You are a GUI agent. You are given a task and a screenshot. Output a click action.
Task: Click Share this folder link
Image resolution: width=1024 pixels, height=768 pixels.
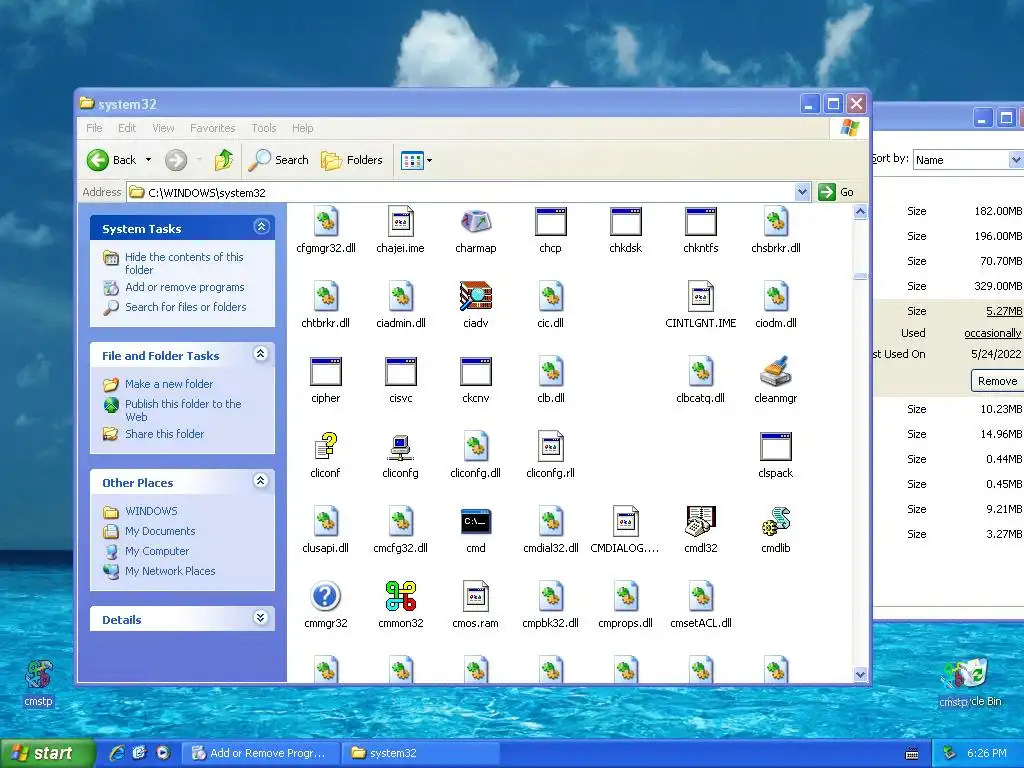tap(165, 434)
